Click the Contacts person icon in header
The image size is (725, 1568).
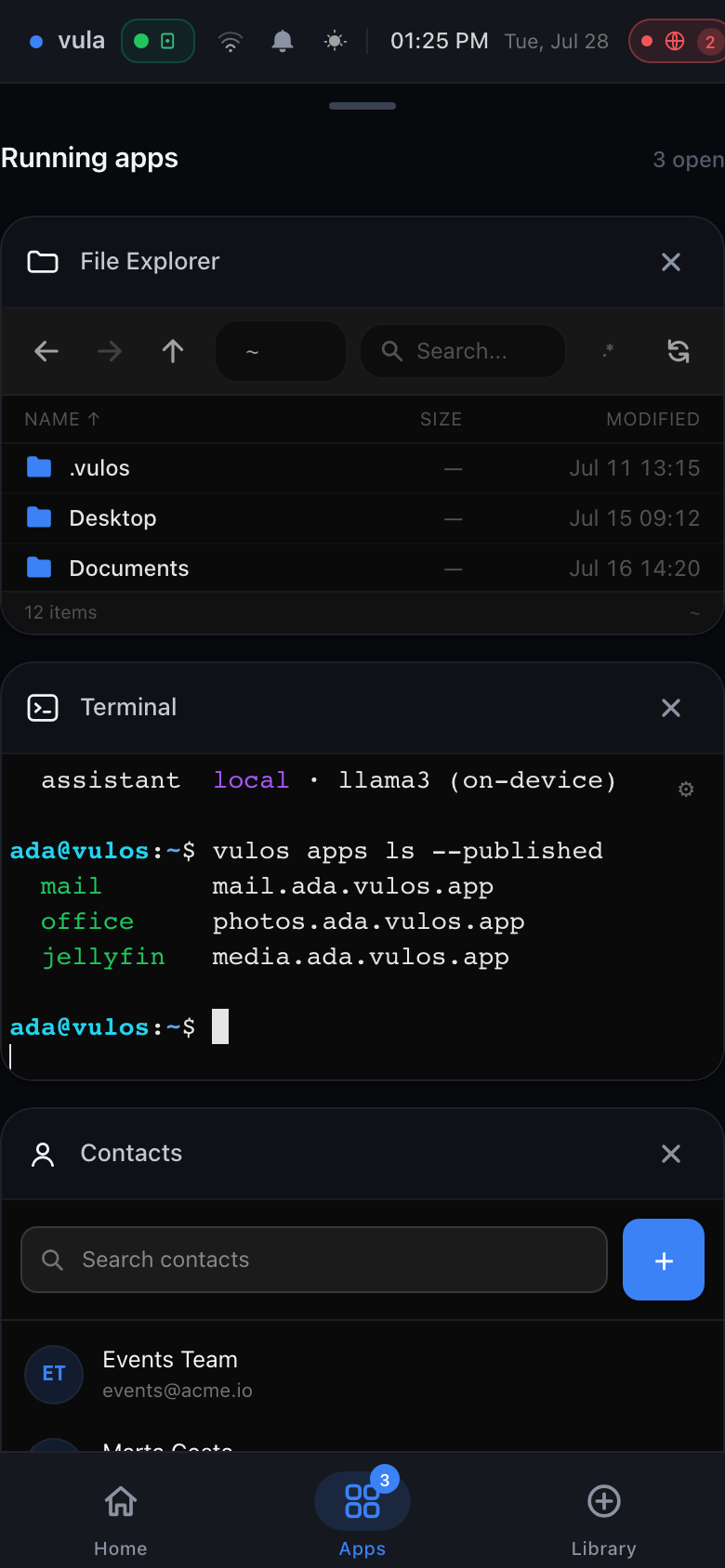click(x=43, y=1154)
